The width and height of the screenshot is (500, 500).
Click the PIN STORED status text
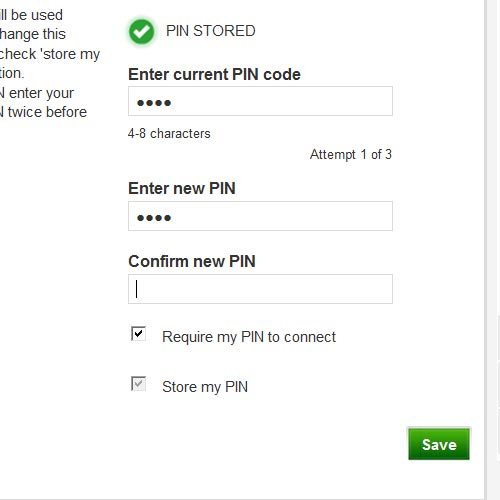click(x=211, y=31)
